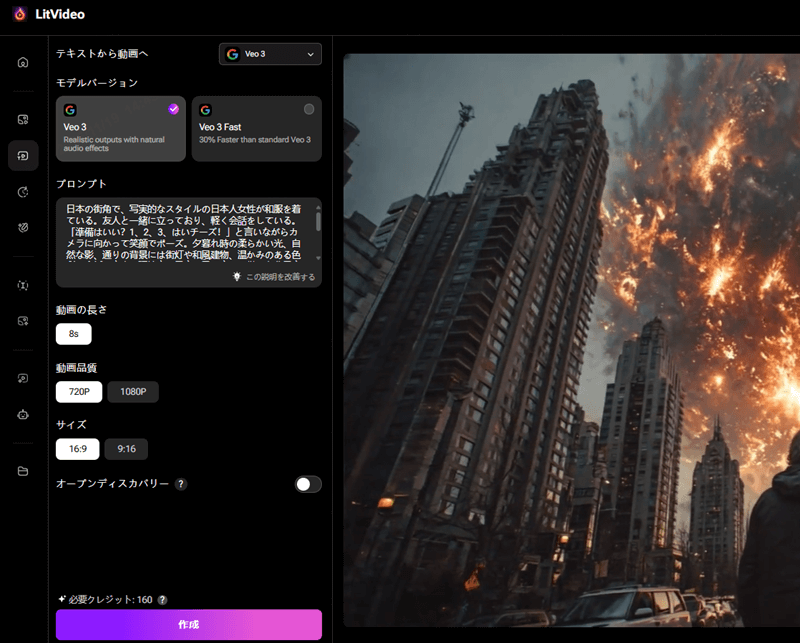Select the robot icon in sidebar
Screen dimensions: 800x643
tap(23, 413)
